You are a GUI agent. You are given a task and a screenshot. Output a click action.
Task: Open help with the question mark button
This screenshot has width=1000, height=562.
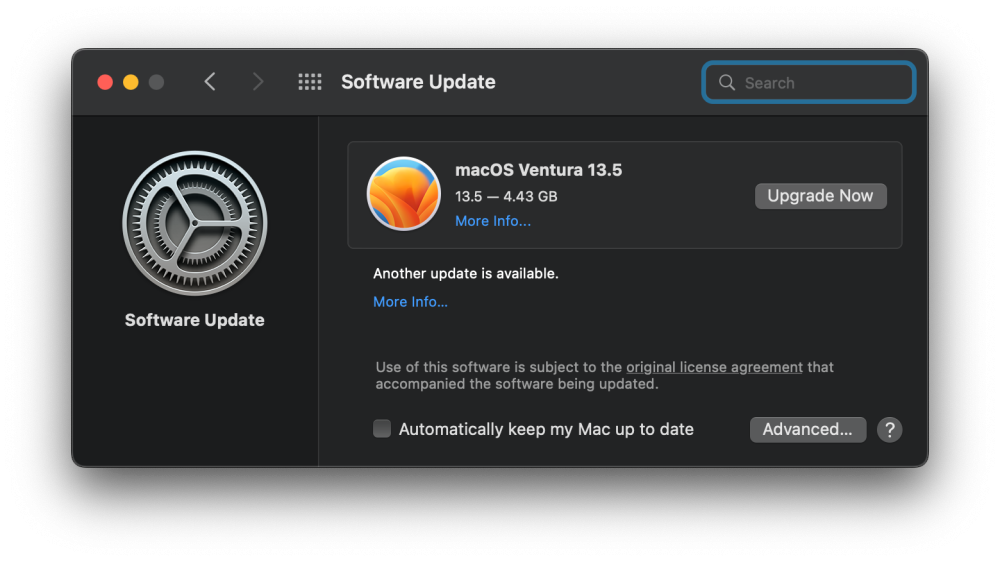coord(890,429)
